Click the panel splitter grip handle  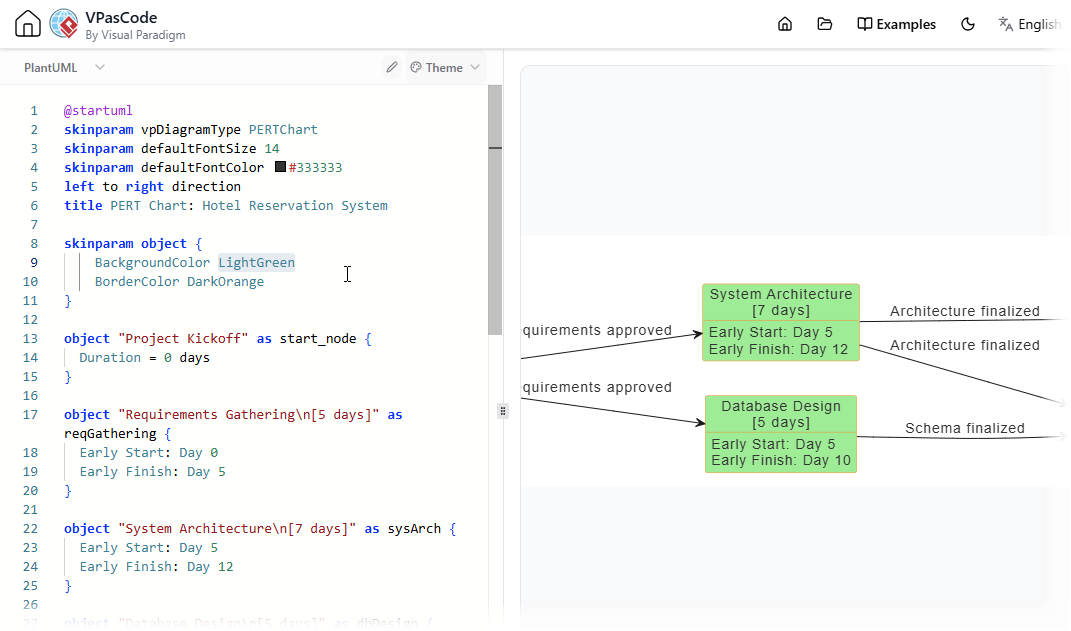[x=503, y=410]
